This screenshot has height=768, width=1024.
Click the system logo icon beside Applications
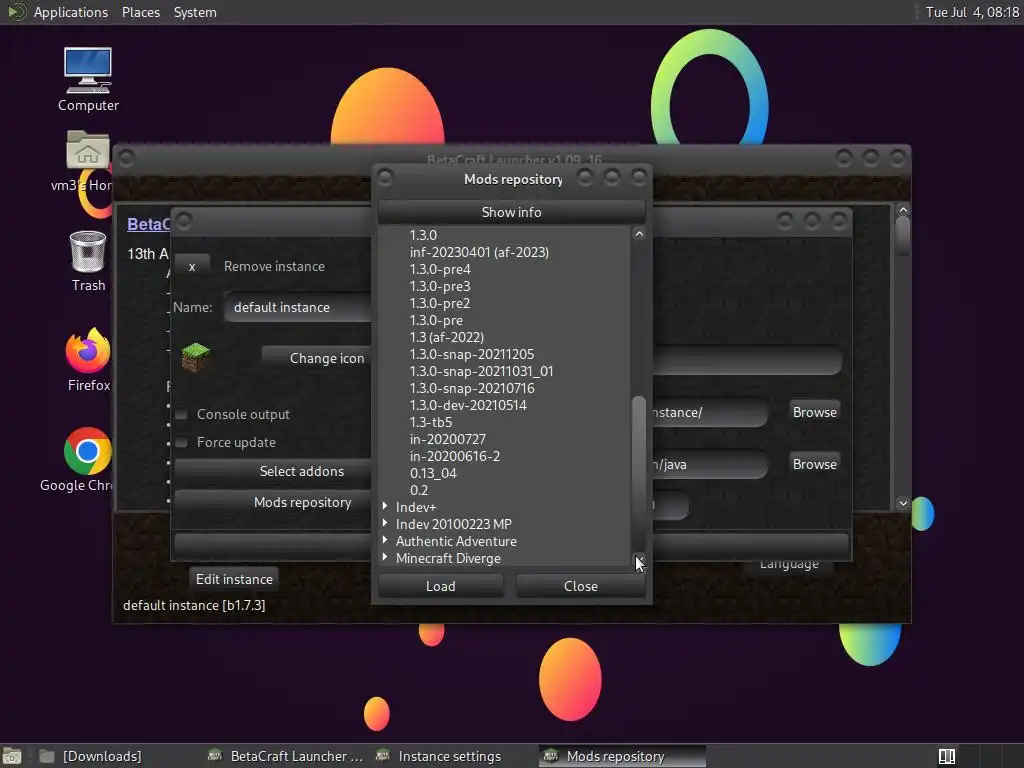tap(16, 12)
